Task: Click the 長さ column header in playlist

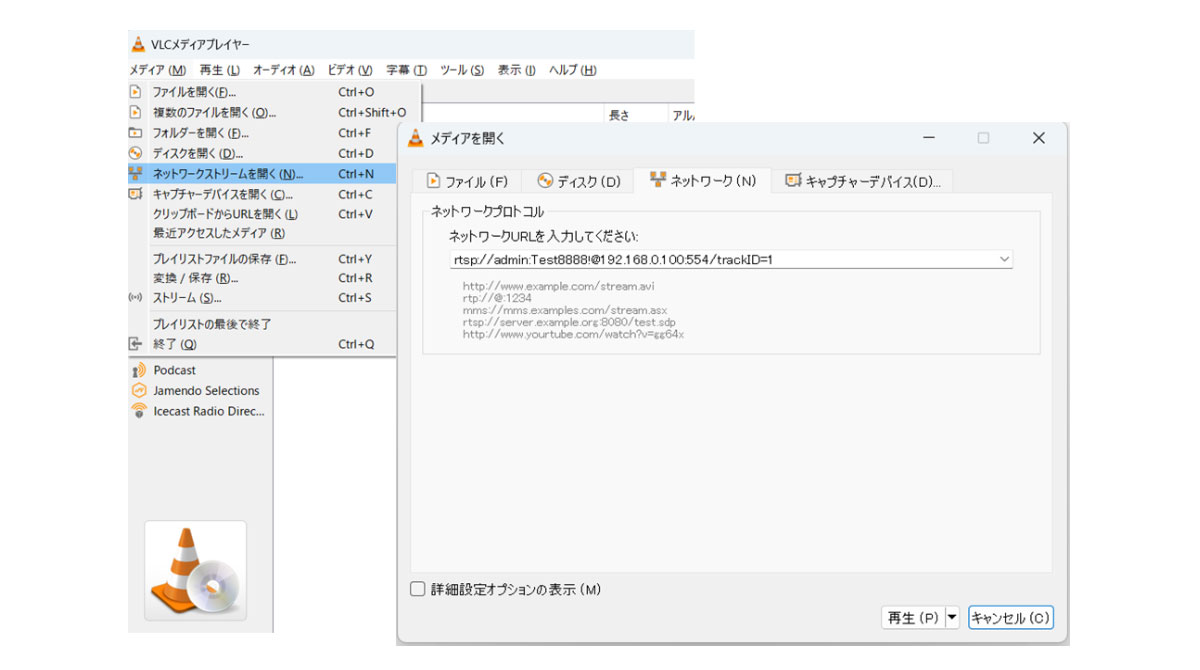Action: (619, 115)
